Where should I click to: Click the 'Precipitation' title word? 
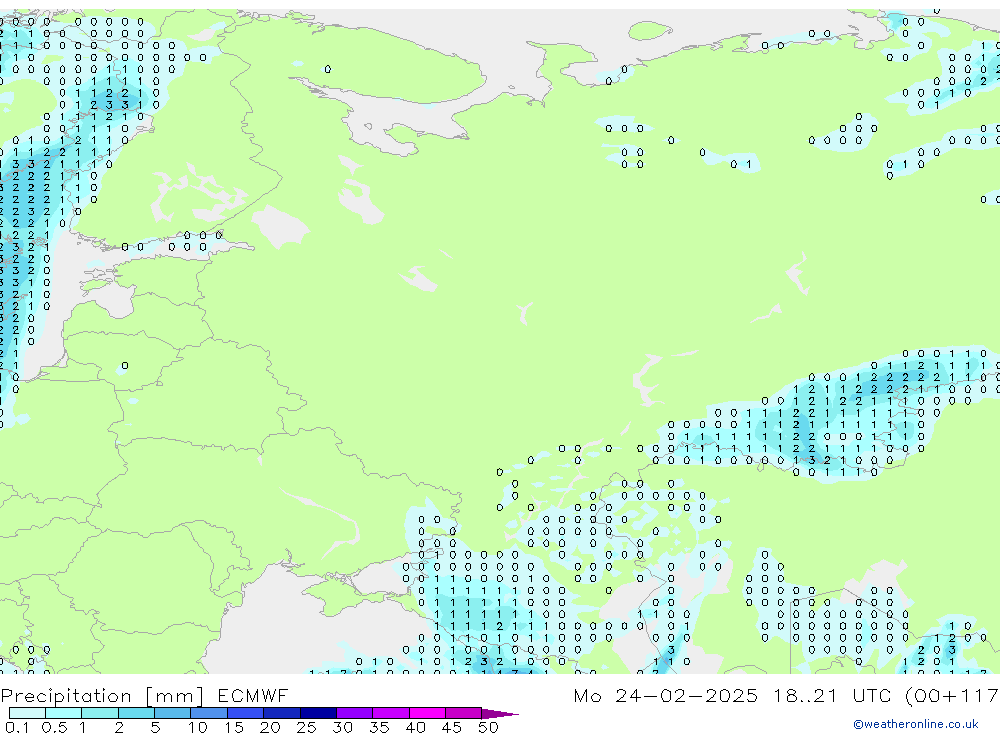pos(66,695)
